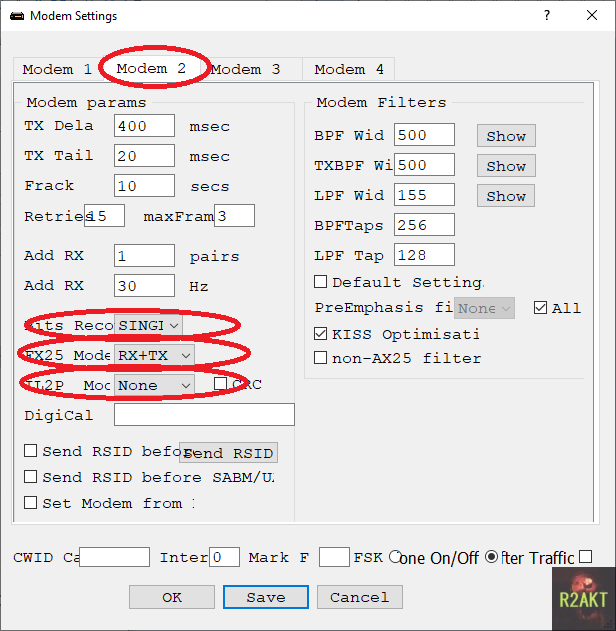The image size is (616, 631).
Task: Enable Send RSID before SABM/UI checkbox
Action: coord(31,477)
